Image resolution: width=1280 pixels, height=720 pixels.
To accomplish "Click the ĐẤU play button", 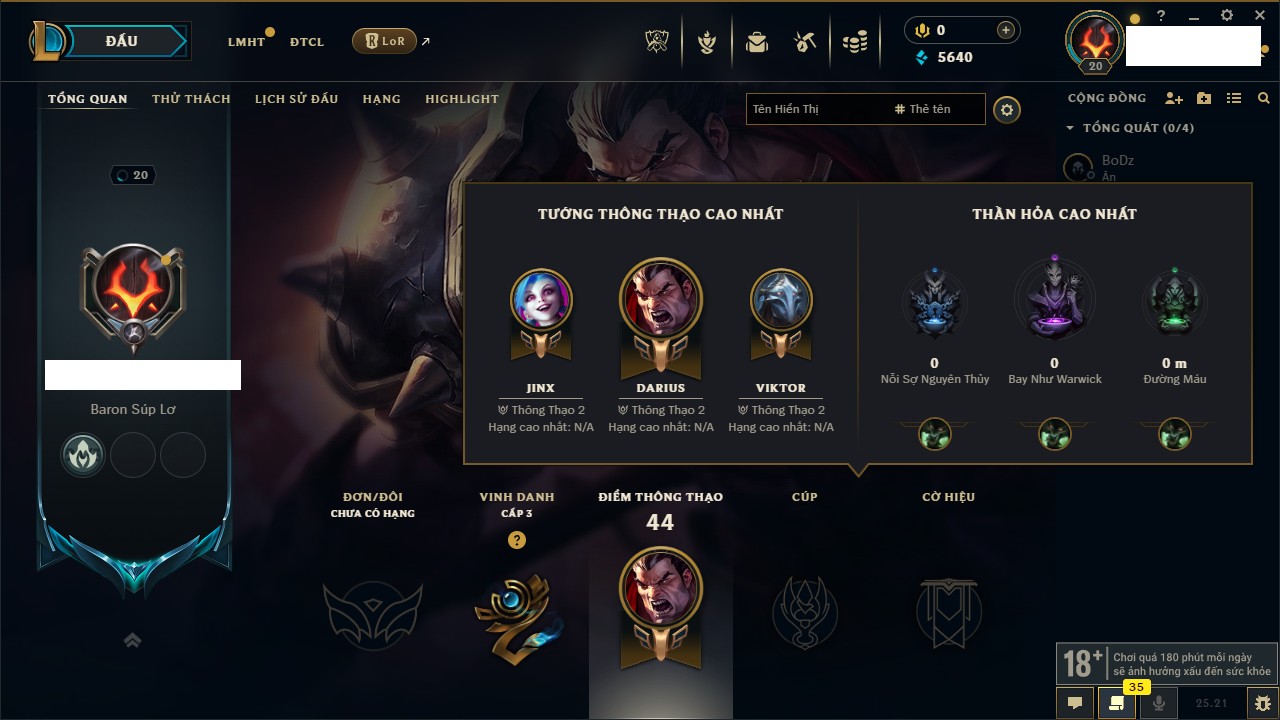I will point(122,41).
